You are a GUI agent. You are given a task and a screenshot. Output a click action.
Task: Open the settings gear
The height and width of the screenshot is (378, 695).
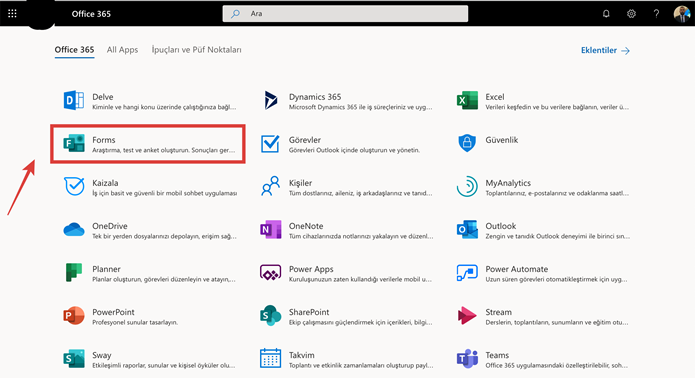click(x=631, y=14)
